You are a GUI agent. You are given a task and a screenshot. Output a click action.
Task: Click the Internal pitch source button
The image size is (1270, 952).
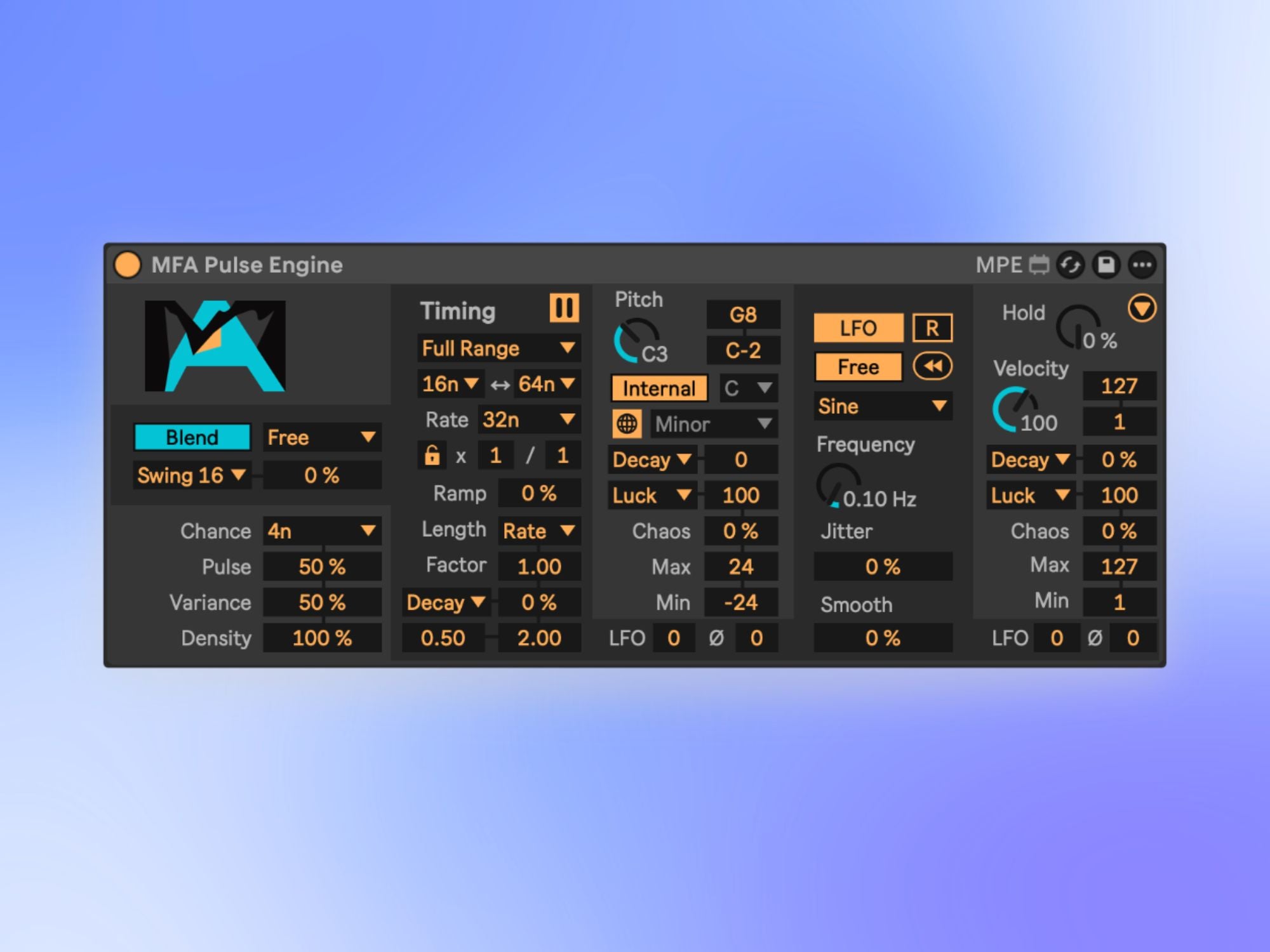click(659, 388)
